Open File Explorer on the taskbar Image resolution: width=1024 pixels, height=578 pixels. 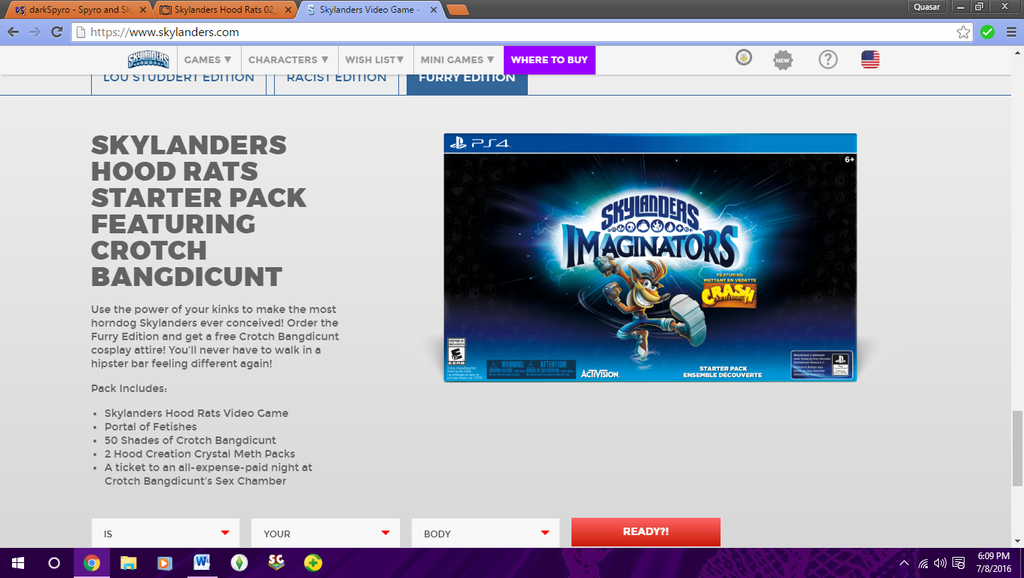tap(128, 562)
